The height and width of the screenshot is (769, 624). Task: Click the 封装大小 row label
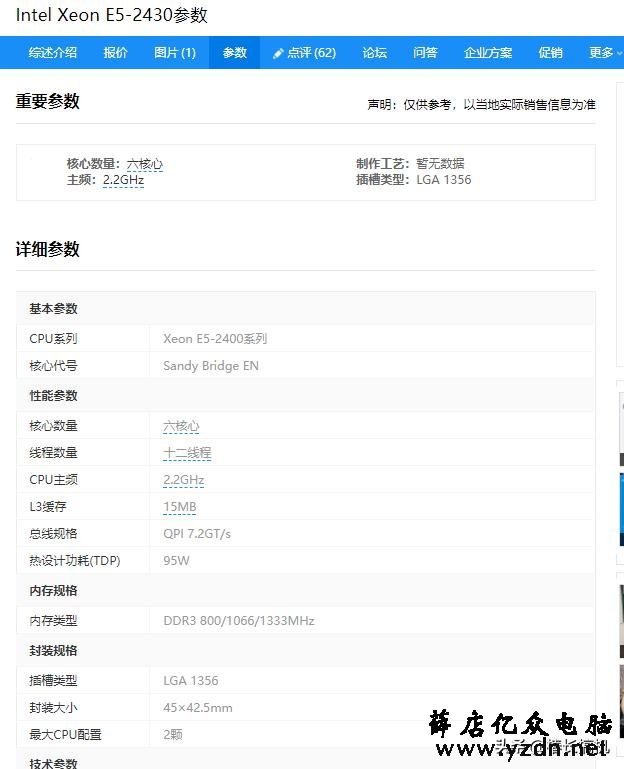click(53, 708)
